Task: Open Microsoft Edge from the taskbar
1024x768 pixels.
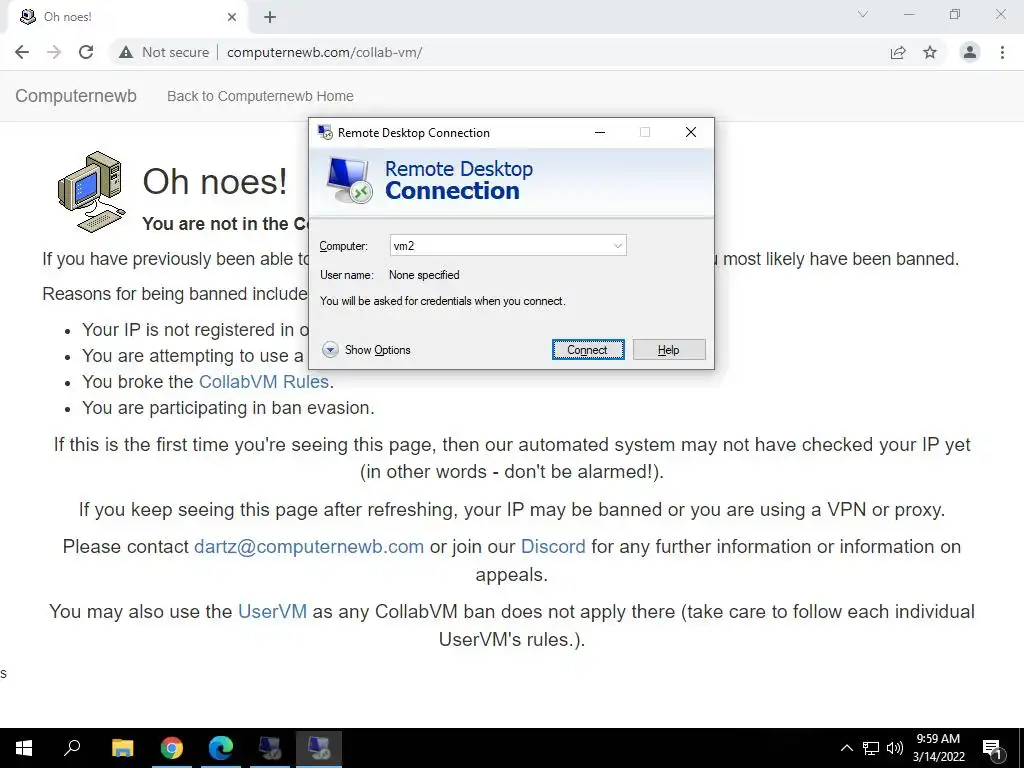Action: pyautogui.click(x=221, y=748)
